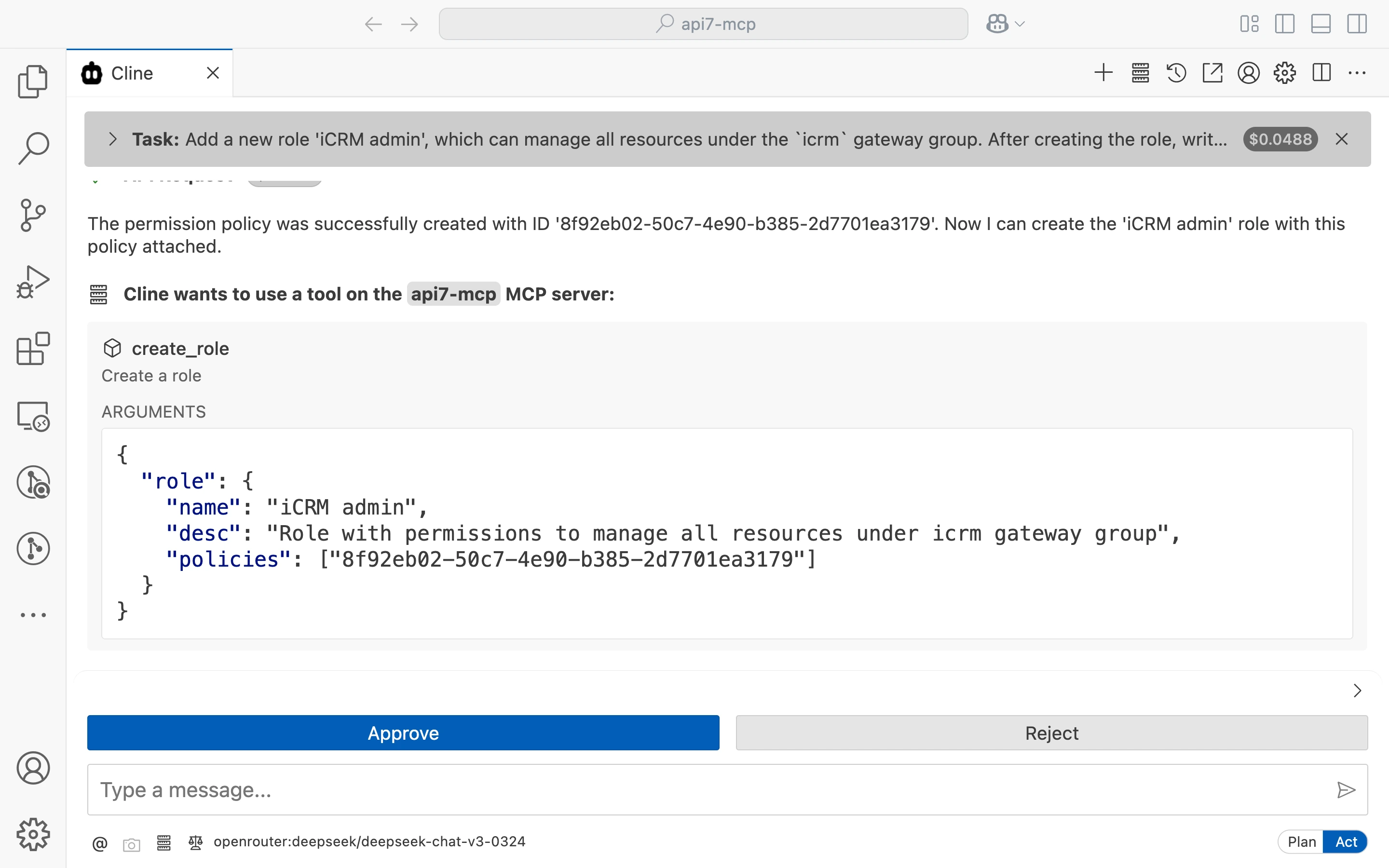Click the api7-mcp command center search
Viewport: 1389px width, 868px height.
pos(703,24)
